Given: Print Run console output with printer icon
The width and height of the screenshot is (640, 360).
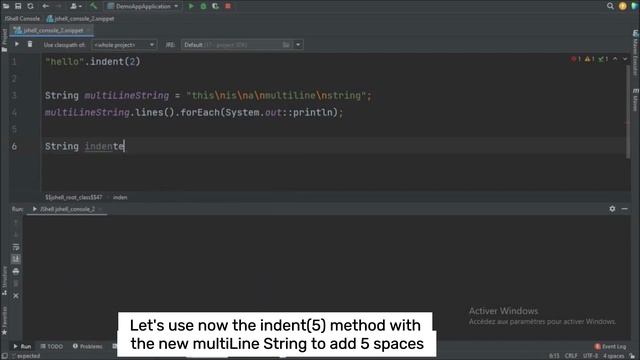Looking at the screenshot, I should tap(16, 271).
